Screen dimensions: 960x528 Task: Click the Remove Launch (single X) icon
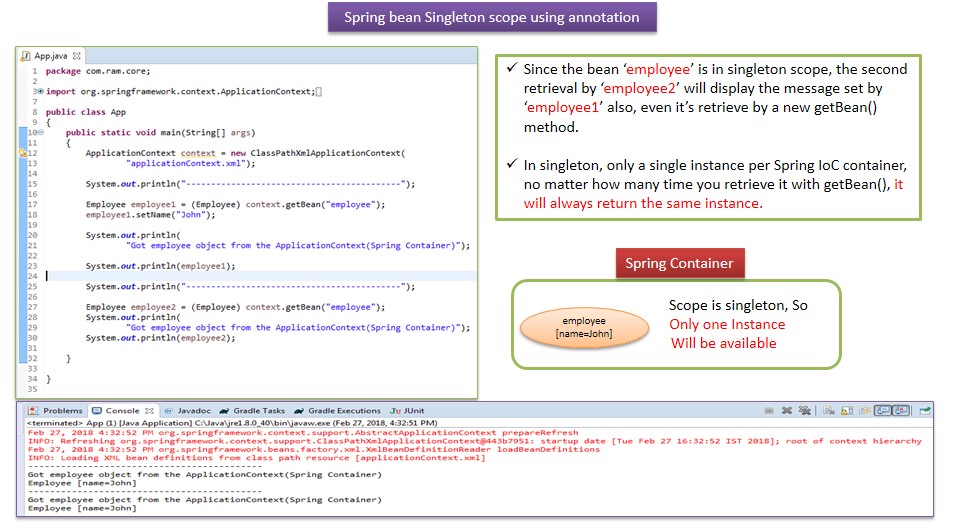click(787, 411)
